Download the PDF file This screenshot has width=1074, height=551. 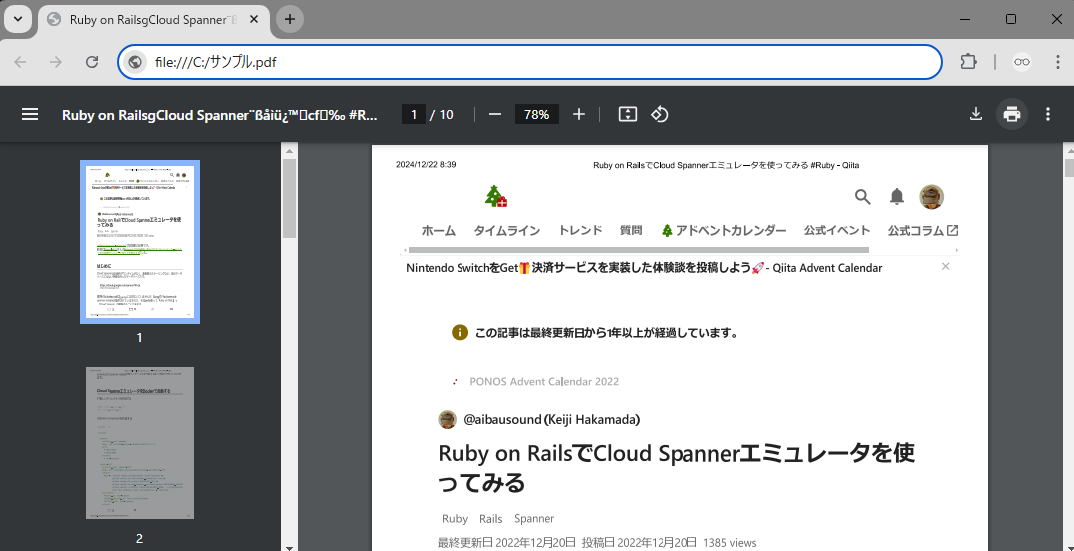point(976,114)
